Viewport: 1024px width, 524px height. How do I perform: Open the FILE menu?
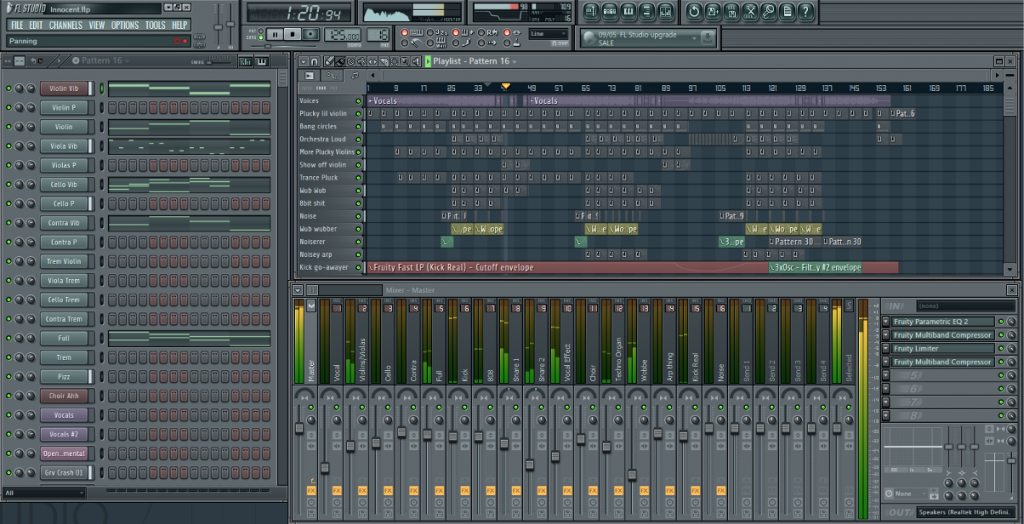(17, 25)
